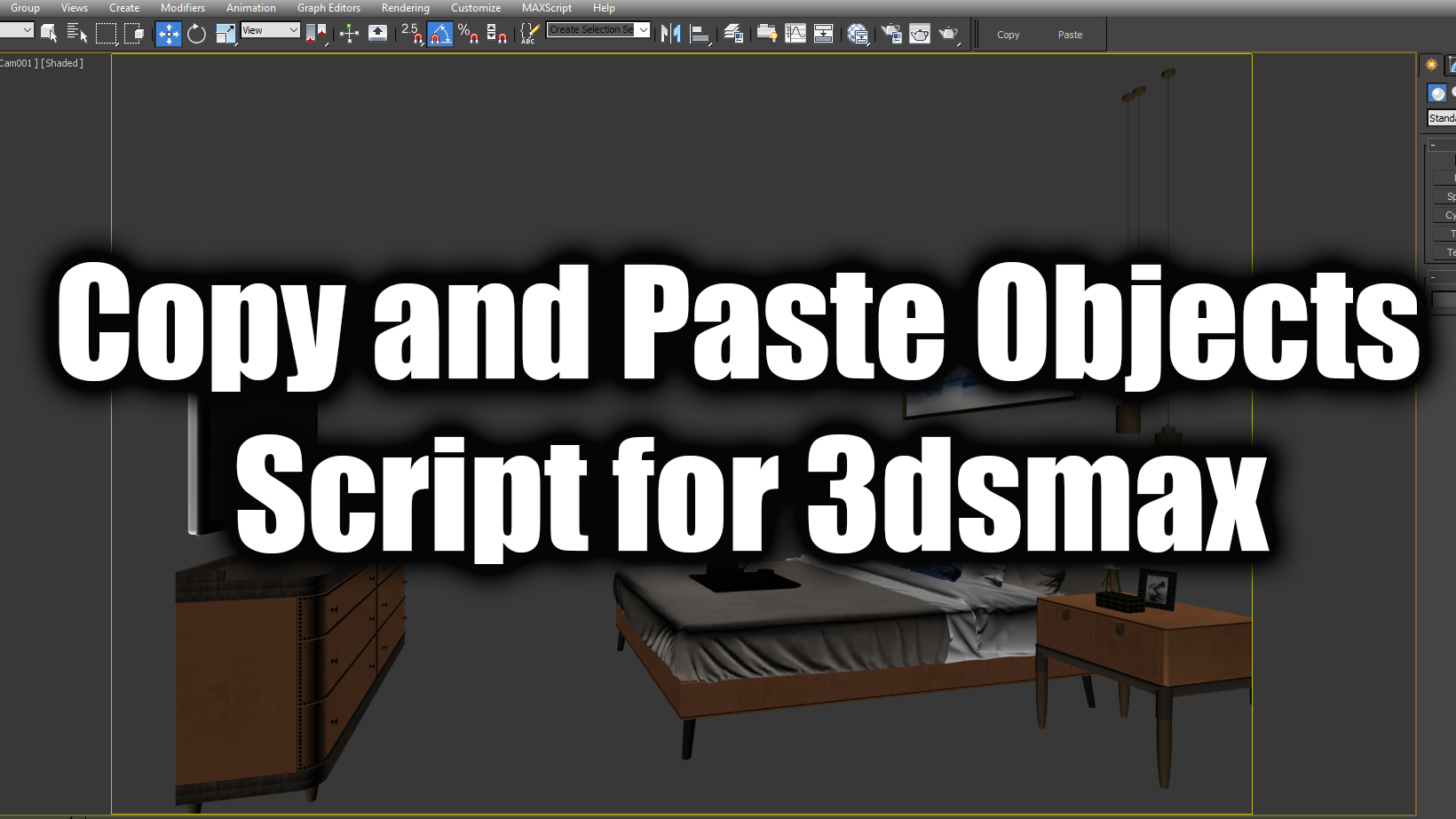Open the Group menu
The image size is (1456, 819).
25,8
